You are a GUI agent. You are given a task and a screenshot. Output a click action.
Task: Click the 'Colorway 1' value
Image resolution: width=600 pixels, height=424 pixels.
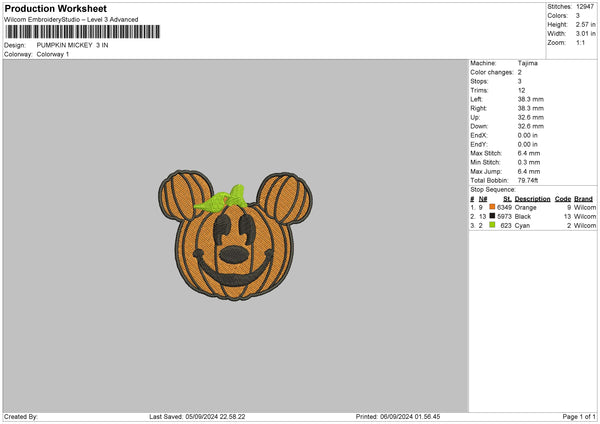tap(53, 54)
